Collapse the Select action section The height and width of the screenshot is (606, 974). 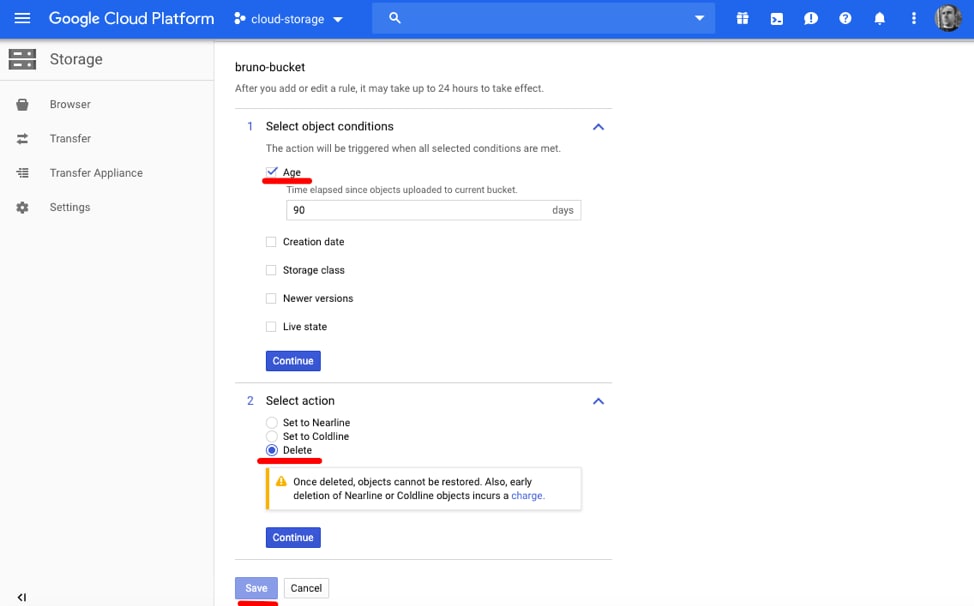(x=598, y=401)
